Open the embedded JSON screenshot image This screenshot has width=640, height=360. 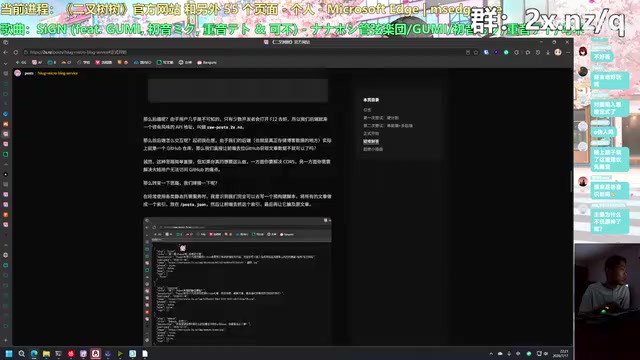[x=237, y=281]
